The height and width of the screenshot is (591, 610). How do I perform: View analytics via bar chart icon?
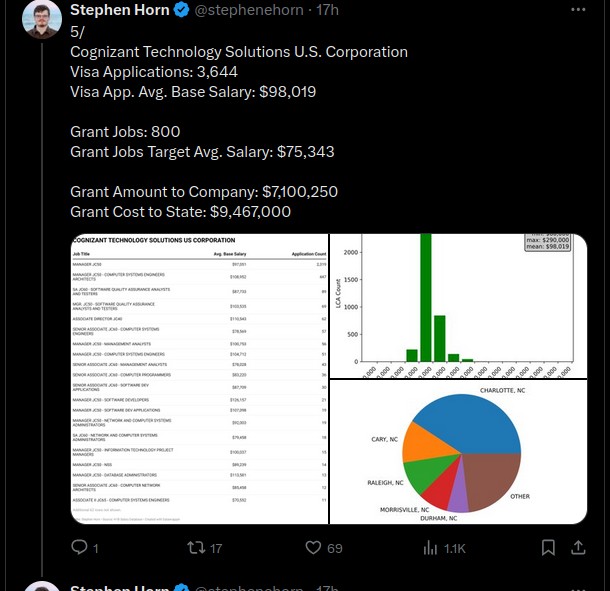pyautogui.click(x=430, y=548)
